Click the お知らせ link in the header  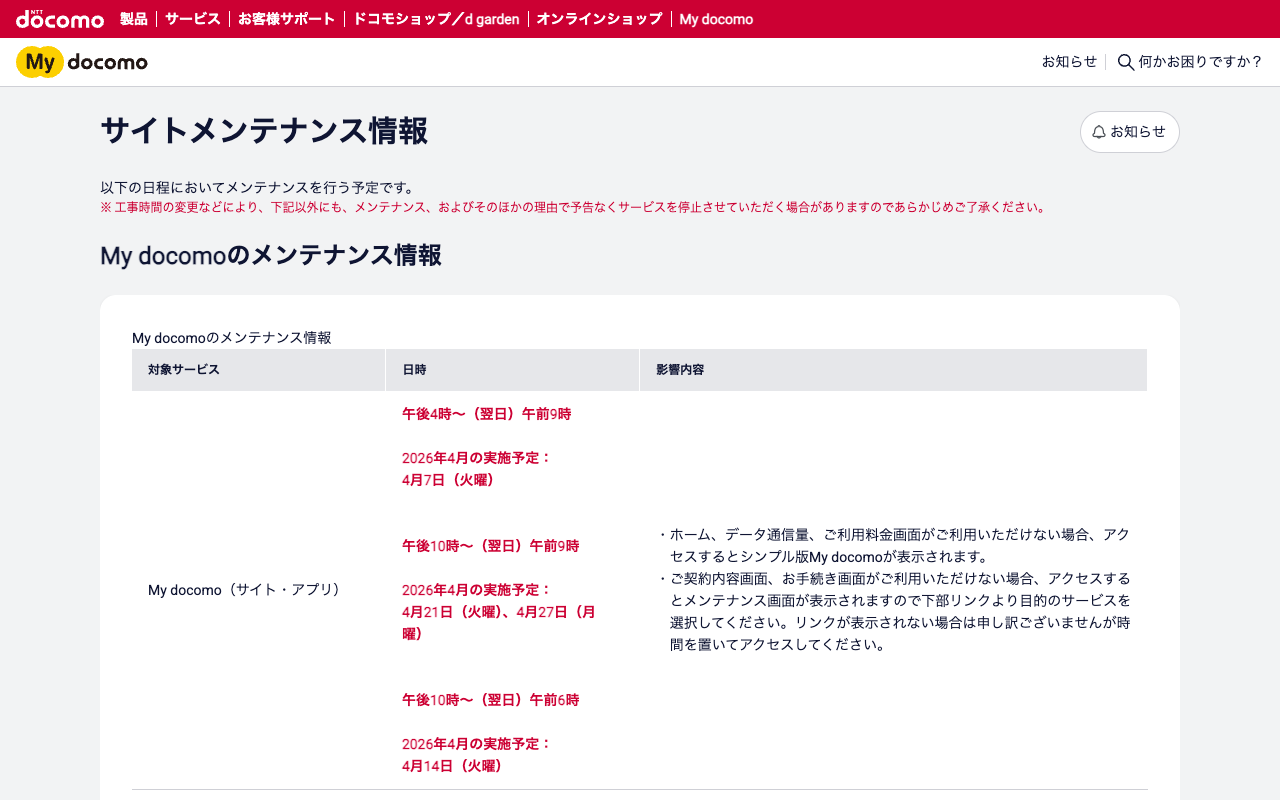tap(1069, 62)
